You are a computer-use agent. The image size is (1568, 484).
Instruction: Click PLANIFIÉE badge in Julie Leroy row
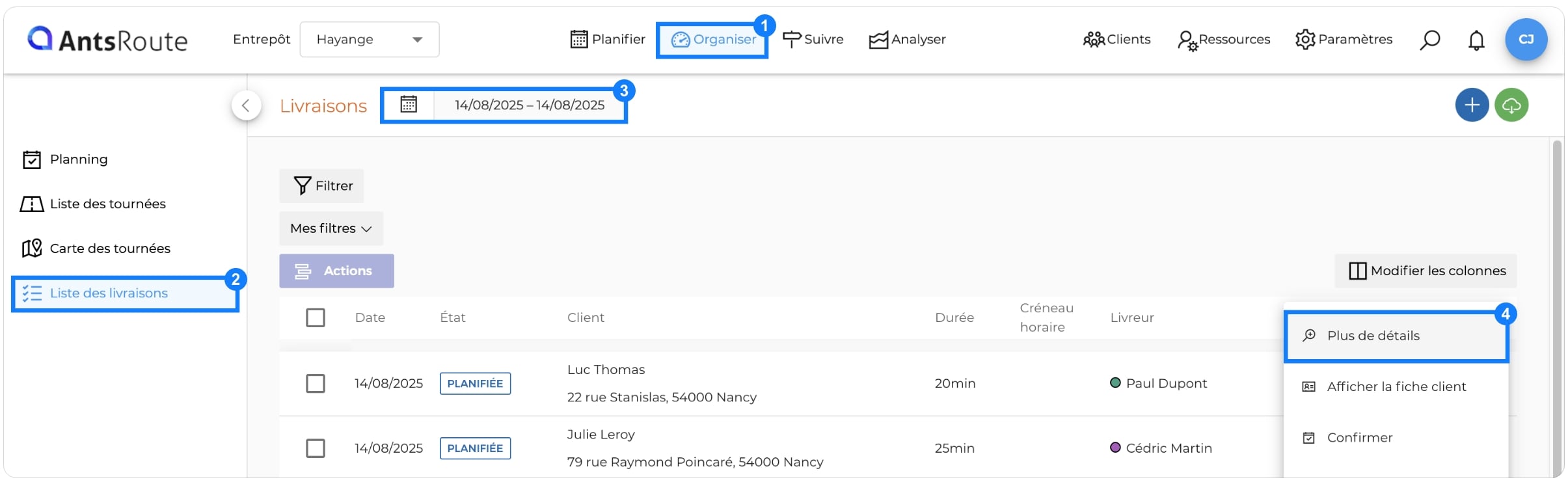(x=475, y=448)
